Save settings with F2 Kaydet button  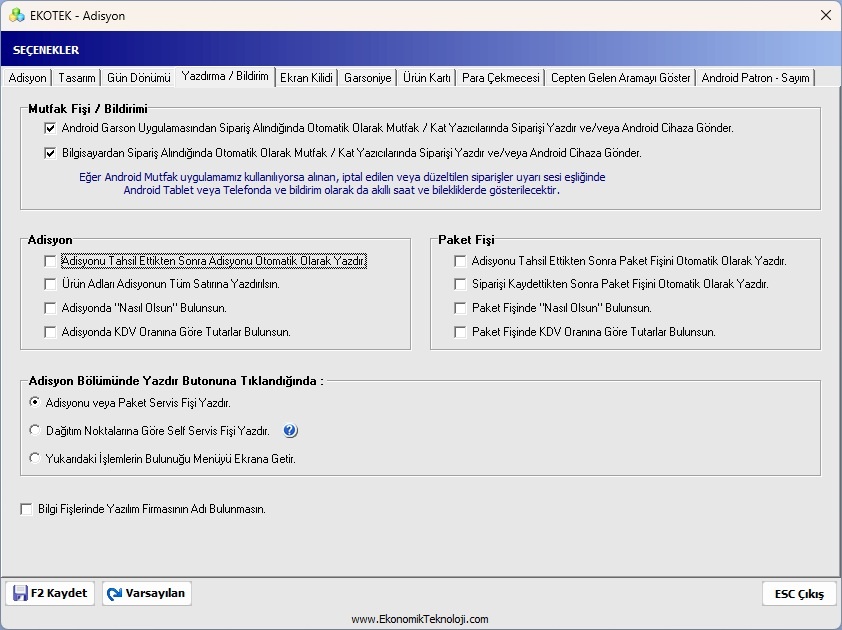[50, 593]
